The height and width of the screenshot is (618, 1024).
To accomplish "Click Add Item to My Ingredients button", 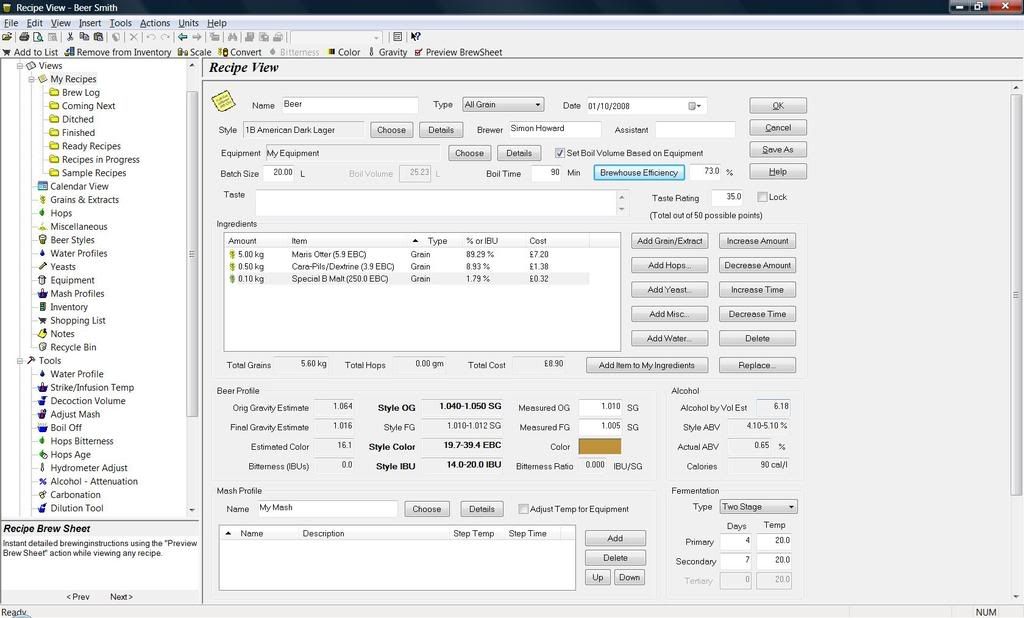I will click(x=647, y=365).
